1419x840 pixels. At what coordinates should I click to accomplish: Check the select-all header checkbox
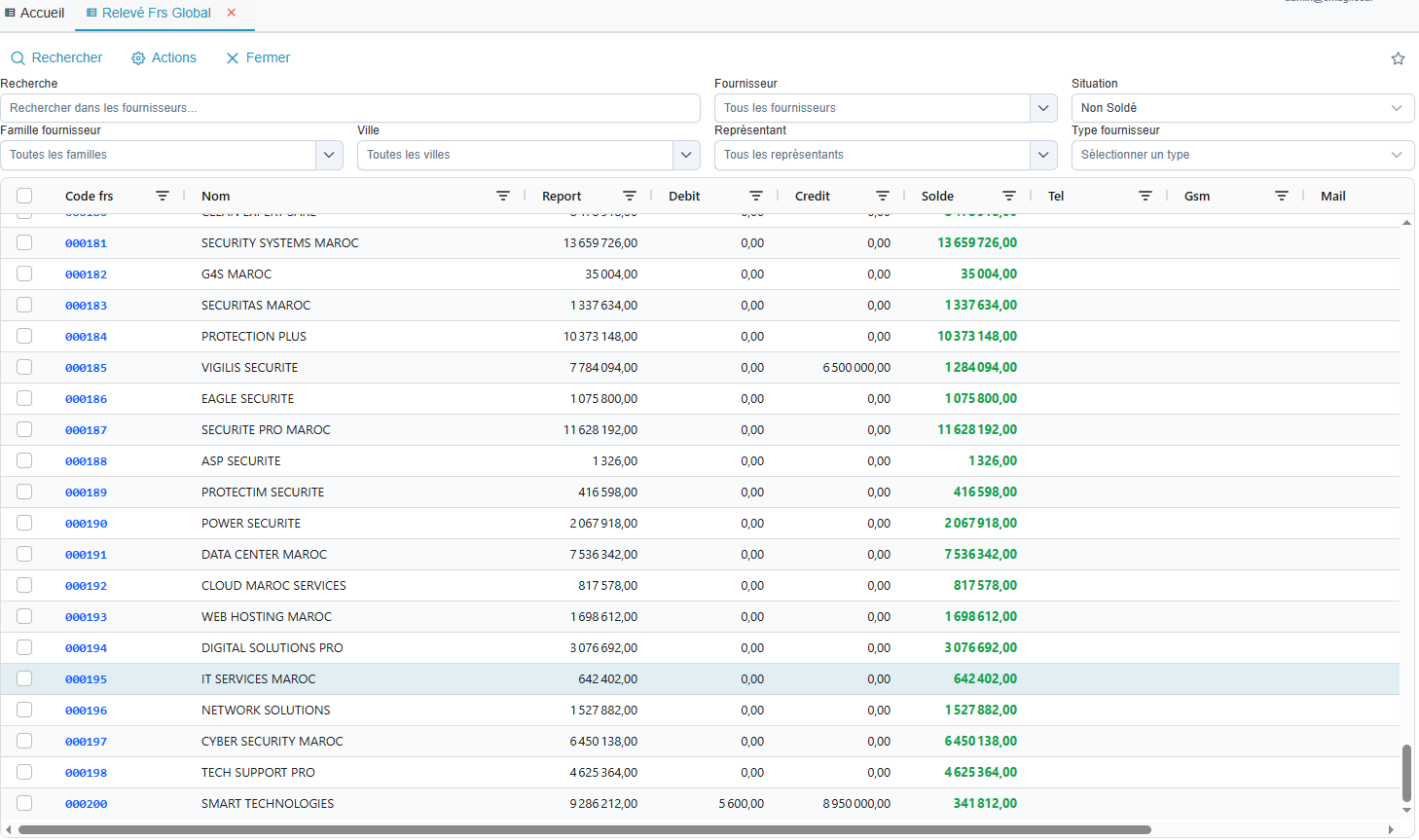pyautogui.click(x=24, y=196)
